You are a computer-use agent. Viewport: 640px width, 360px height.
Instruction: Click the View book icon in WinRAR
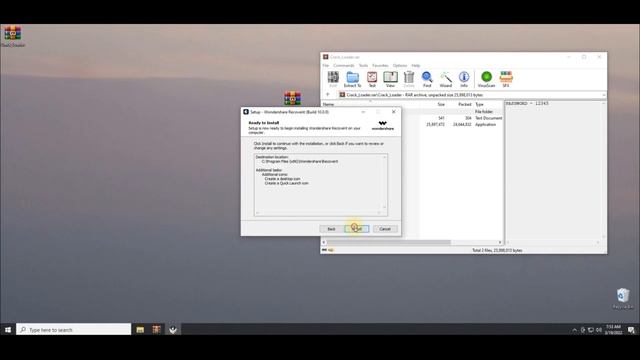tap(390, 79)
